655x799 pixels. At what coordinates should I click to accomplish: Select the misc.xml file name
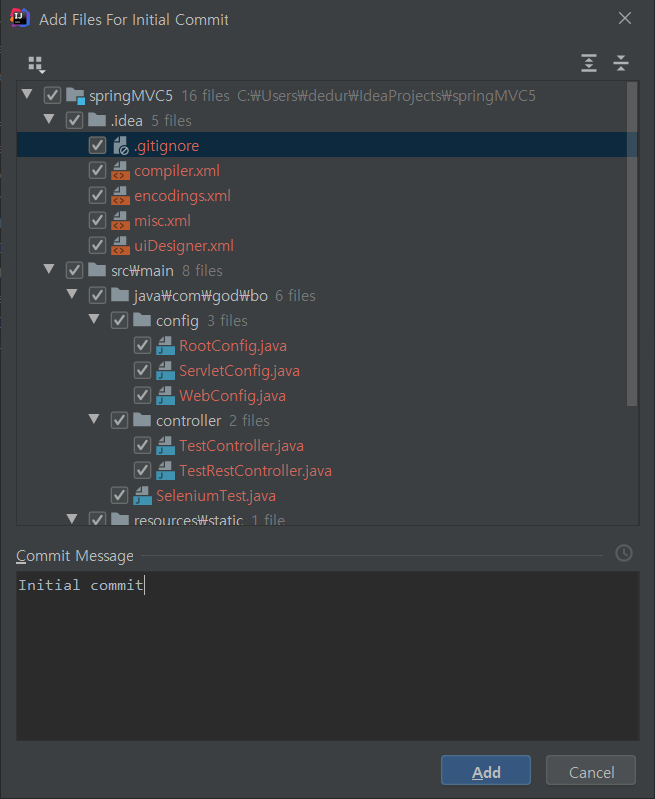coord(162,221)
